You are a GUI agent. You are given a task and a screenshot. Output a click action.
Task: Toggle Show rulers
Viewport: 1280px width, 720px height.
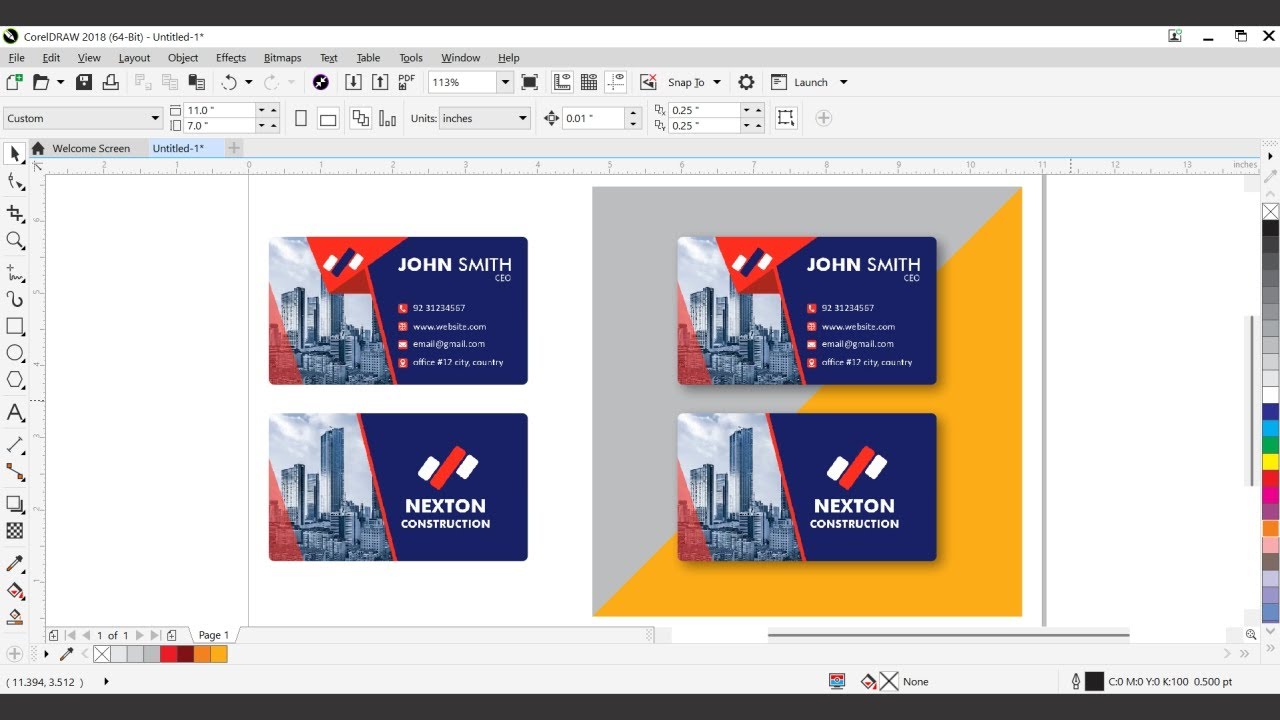(562, 82)
